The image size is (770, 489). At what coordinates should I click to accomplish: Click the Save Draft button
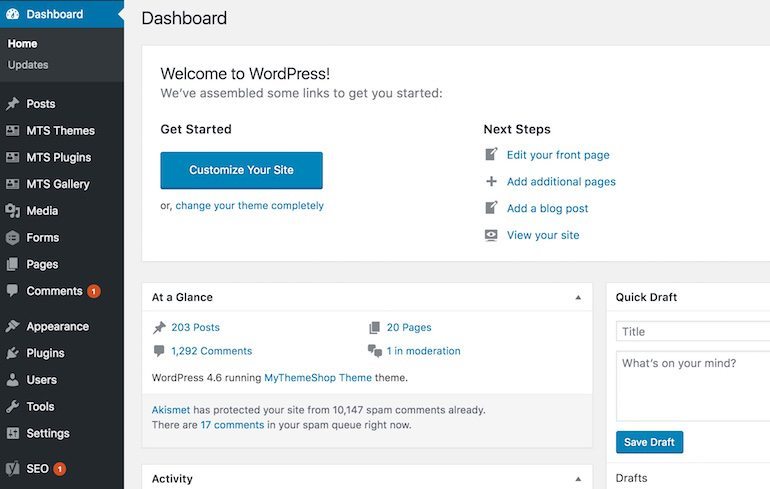(x=649, y=442)
